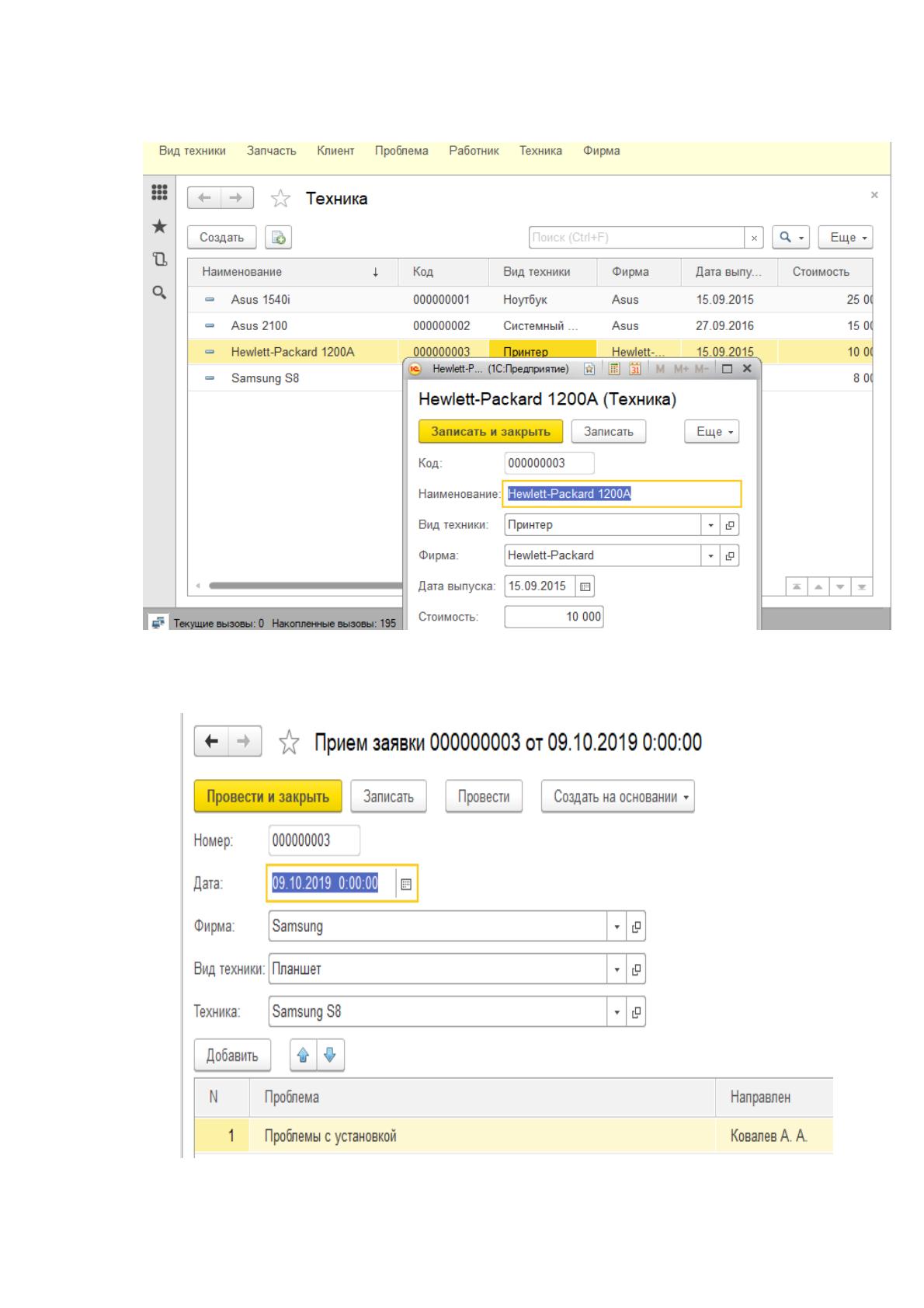
Task: Open calendar next to Дата field
Action: click(406, 884)
